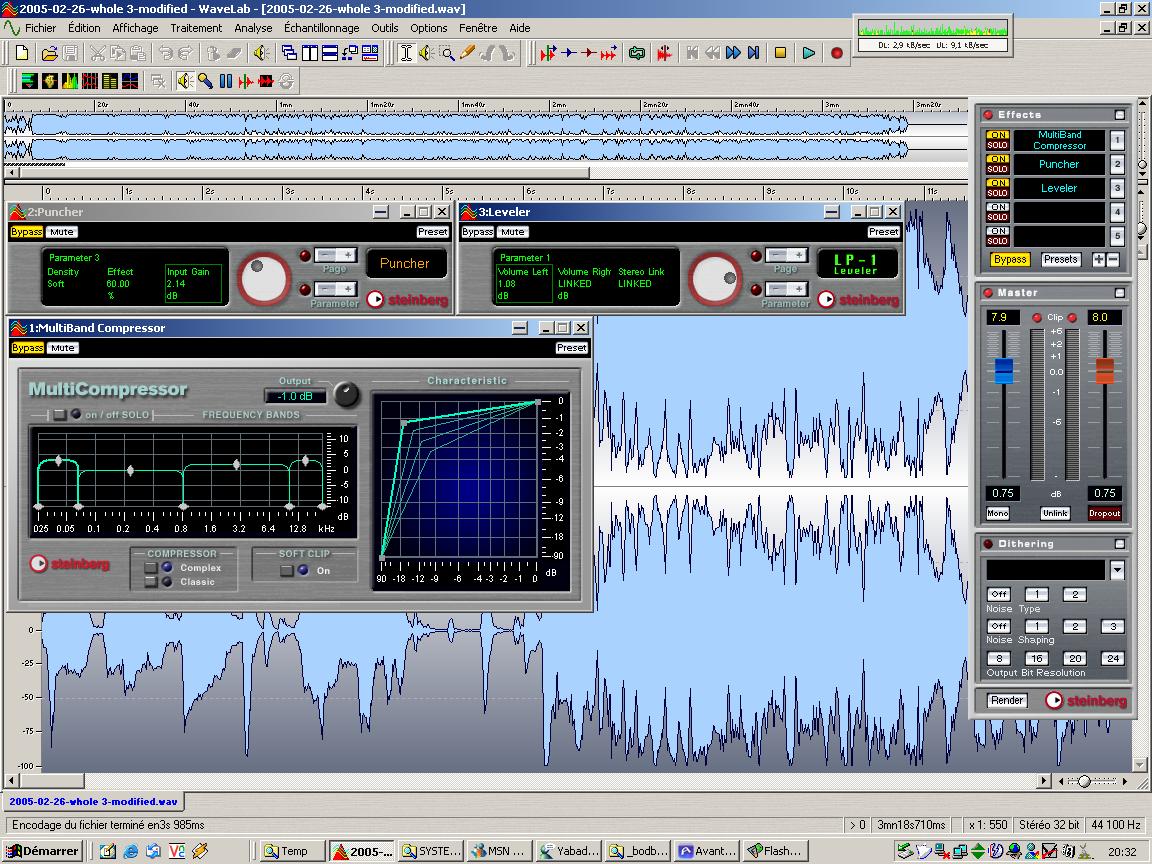Enable Soft Clip On in MultiCompressor
This screenshot has height=864, width=1152.
287,571
